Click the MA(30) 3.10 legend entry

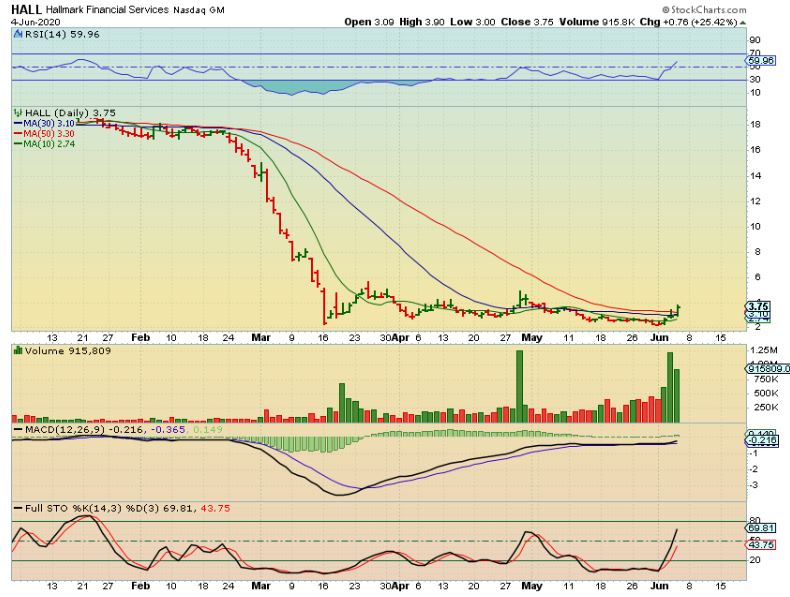(44, 123)
